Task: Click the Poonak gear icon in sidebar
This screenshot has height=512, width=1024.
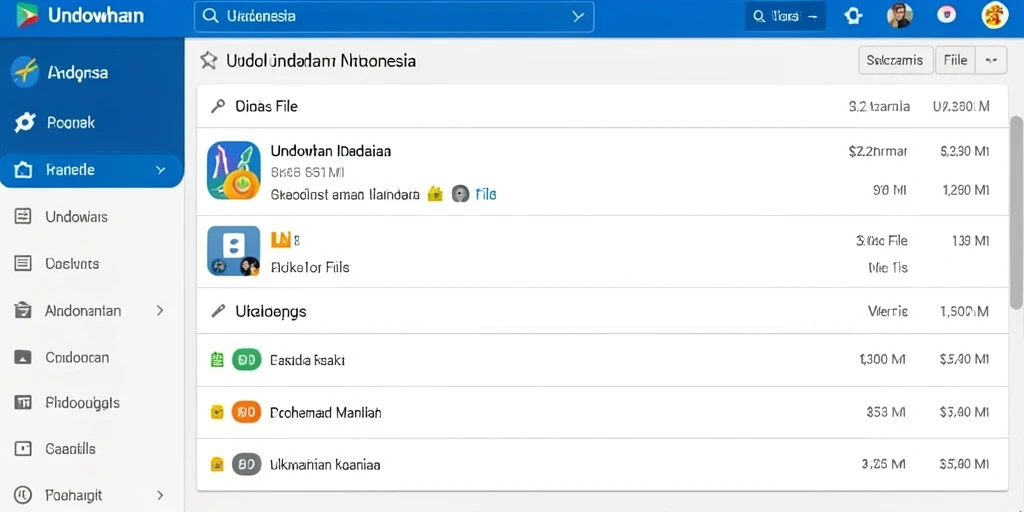Action: (x=25, y=122)
